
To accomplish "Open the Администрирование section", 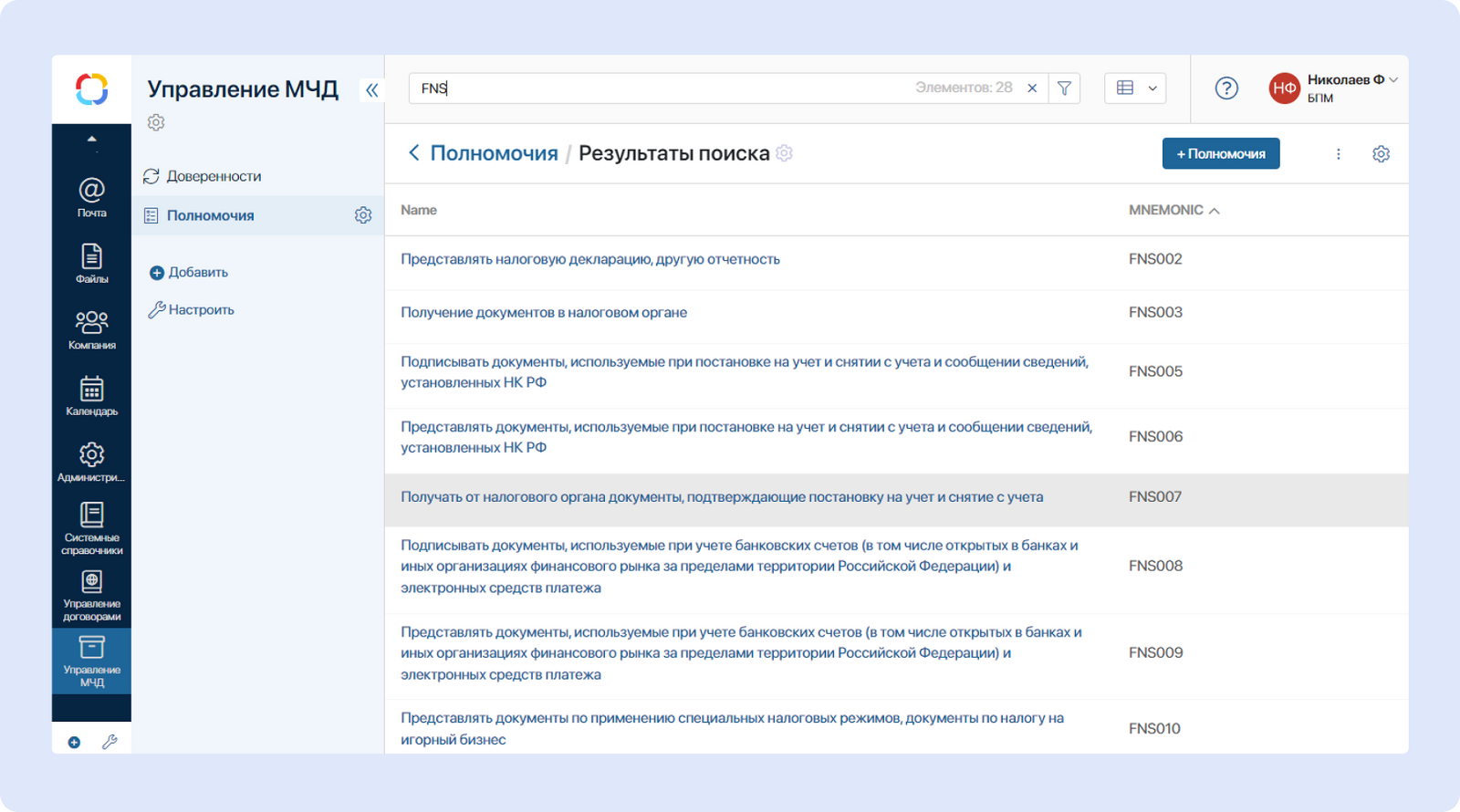I will [x=91, y=463].
